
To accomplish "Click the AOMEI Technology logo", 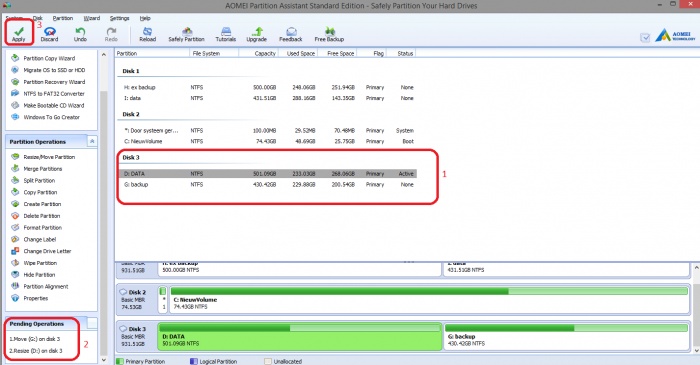I will (x=675, y=36).
